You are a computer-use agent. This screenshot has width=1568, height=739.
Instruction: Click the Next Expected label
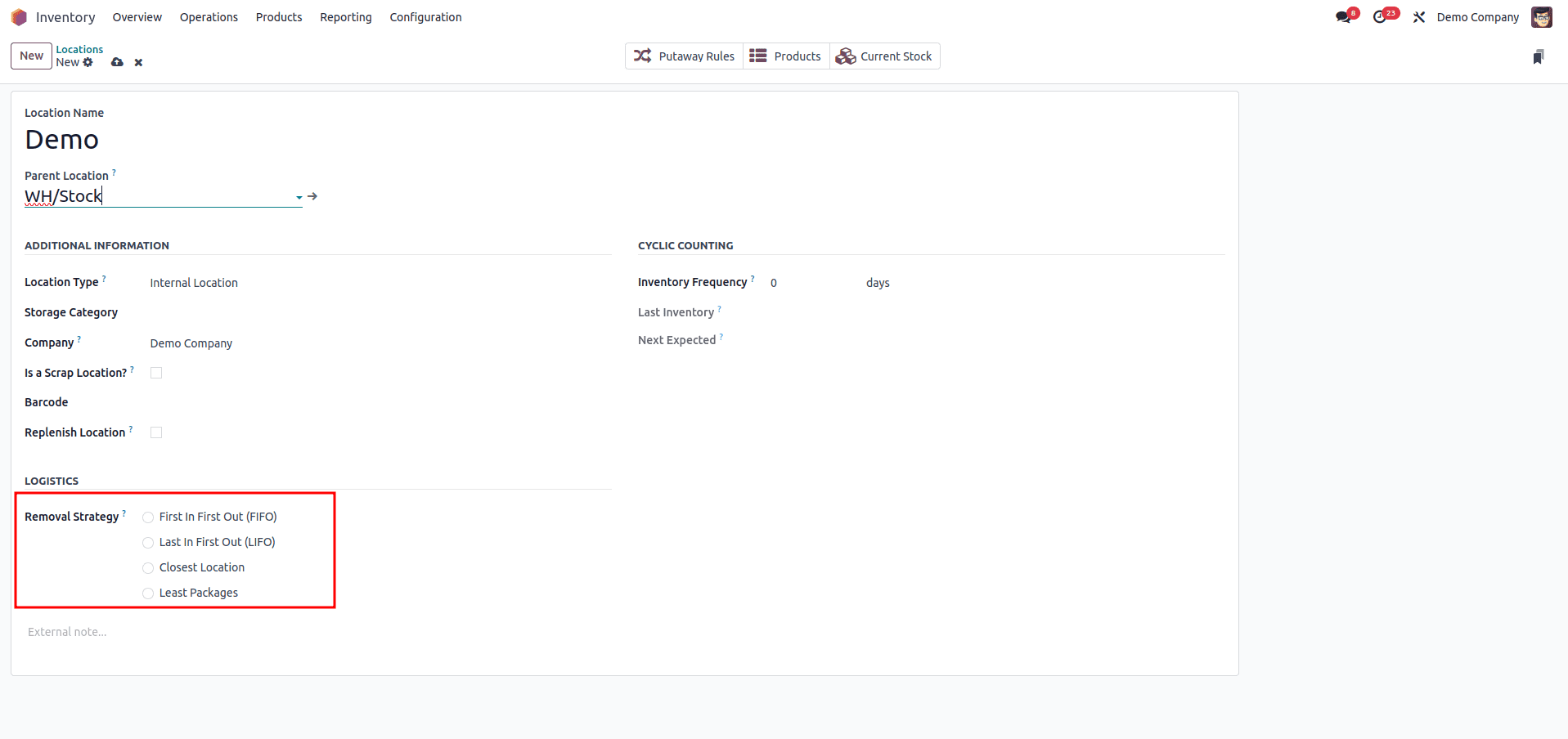(x=676, y=340)
